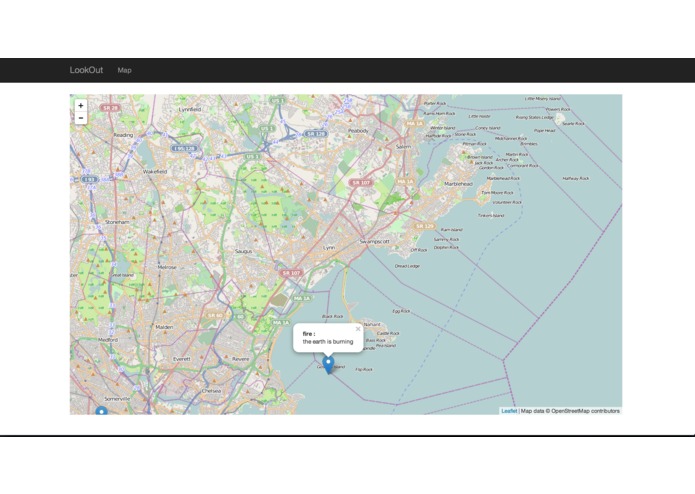Click the I 95;128 route shield
Viewport: 695px width, 494px height.
[185, 148]
